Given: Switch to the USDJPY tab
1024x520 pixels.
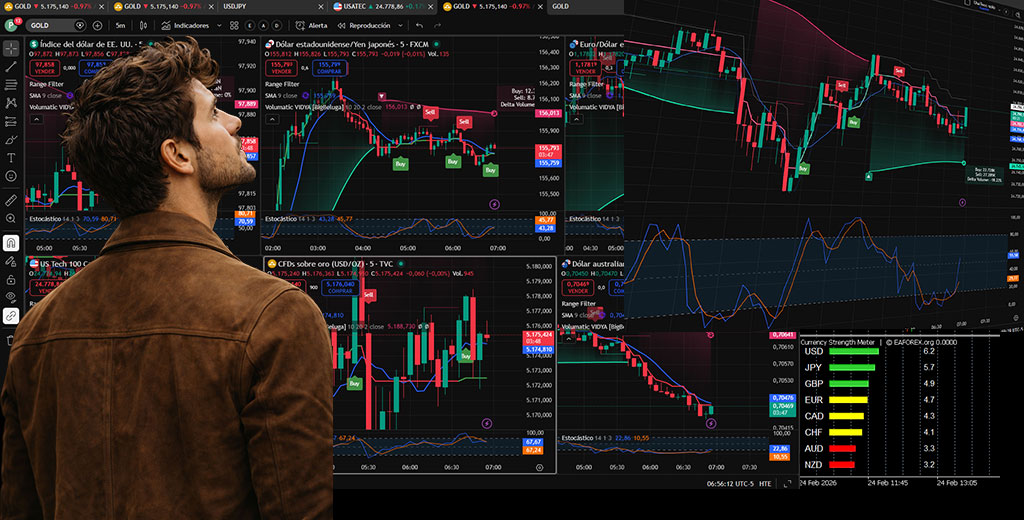Looking at the screenshot, I should (237, 6).
